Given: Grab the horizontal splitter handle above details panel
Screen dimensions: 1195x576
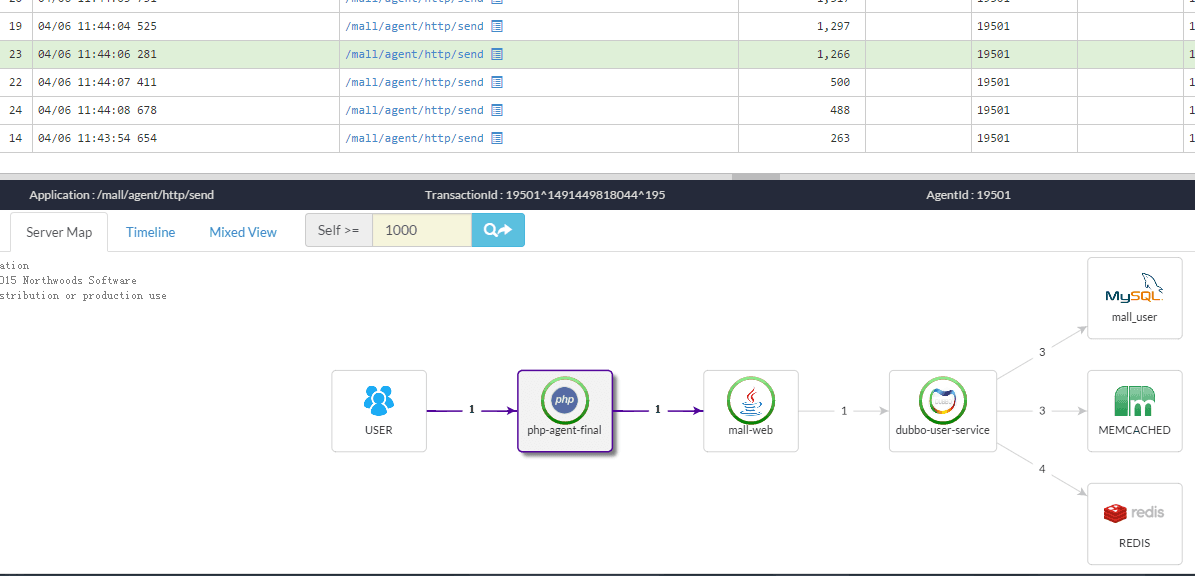Looking at the screenshot, I should pyautogui.click(x=757, y=177).
